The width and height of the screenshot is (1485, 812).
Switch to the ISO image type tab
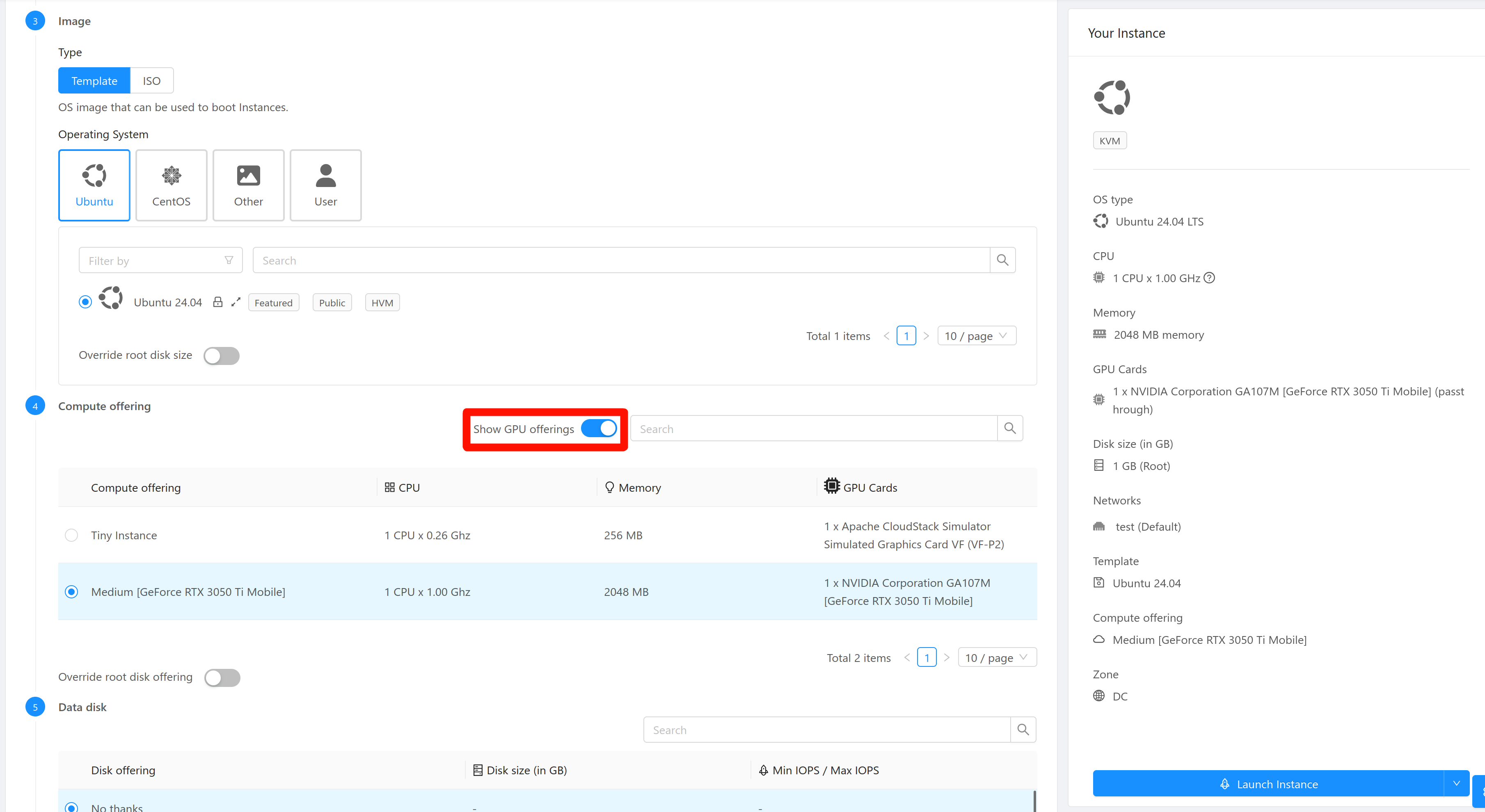coord(151,80)
